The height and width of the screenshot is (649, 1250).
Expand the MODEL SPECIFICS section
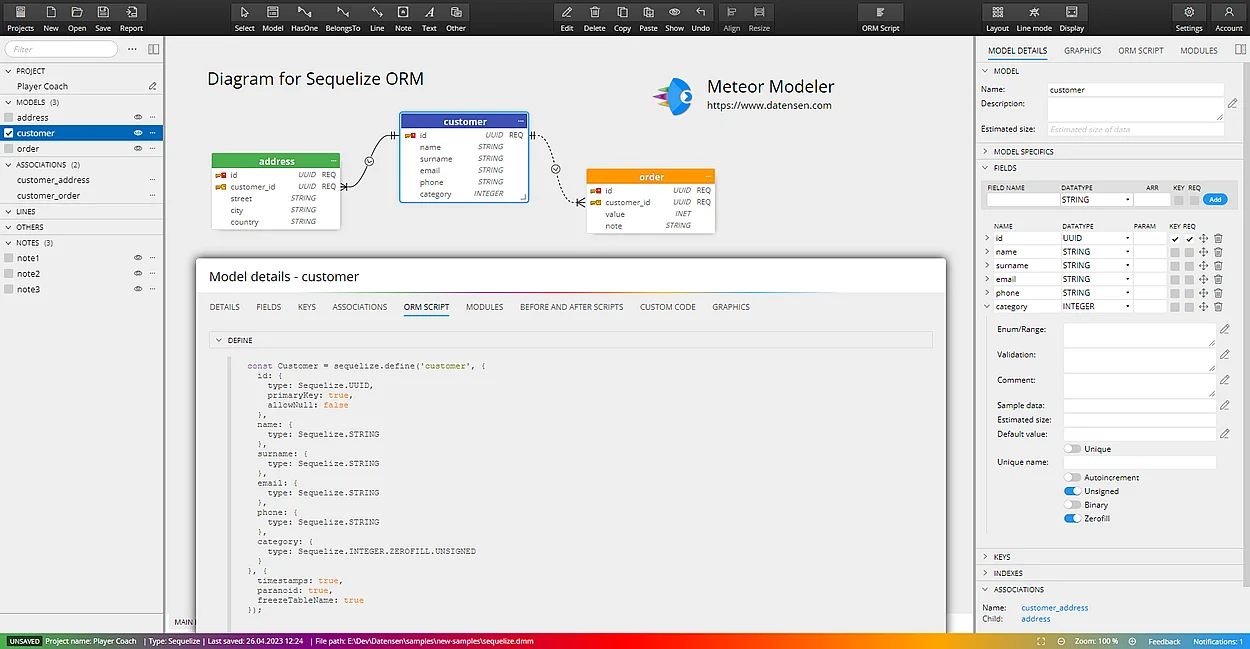[x=985, y=152]
